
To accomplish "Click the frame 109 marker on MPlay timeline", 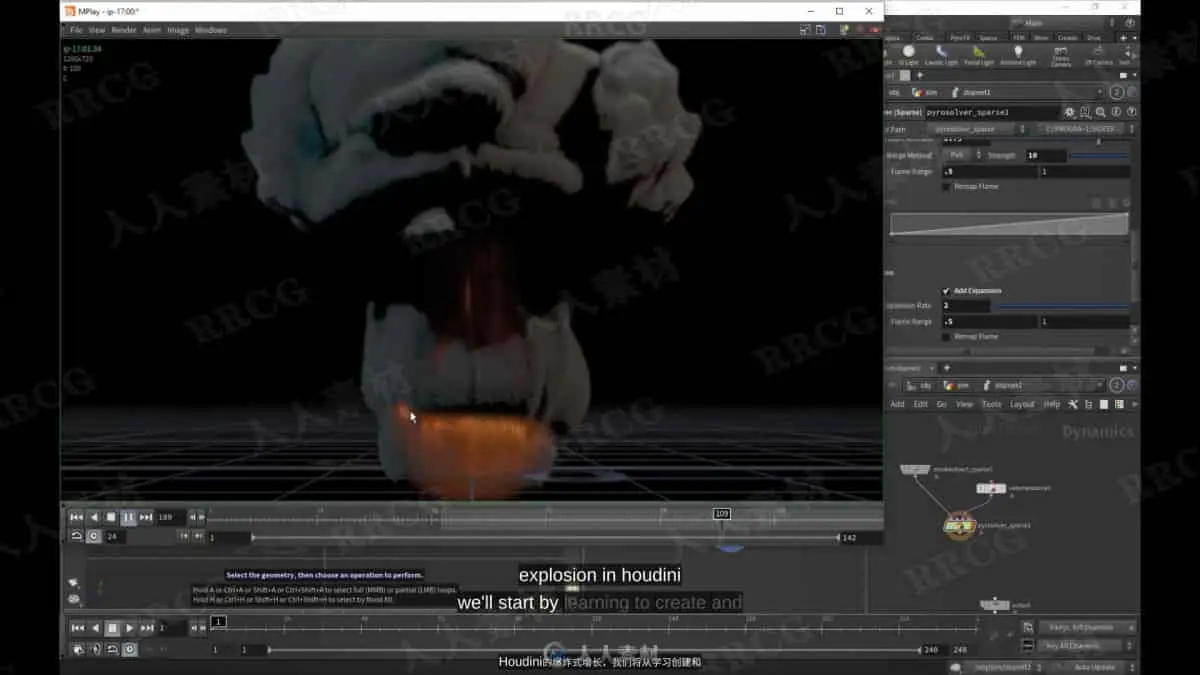I will point(721,514).
